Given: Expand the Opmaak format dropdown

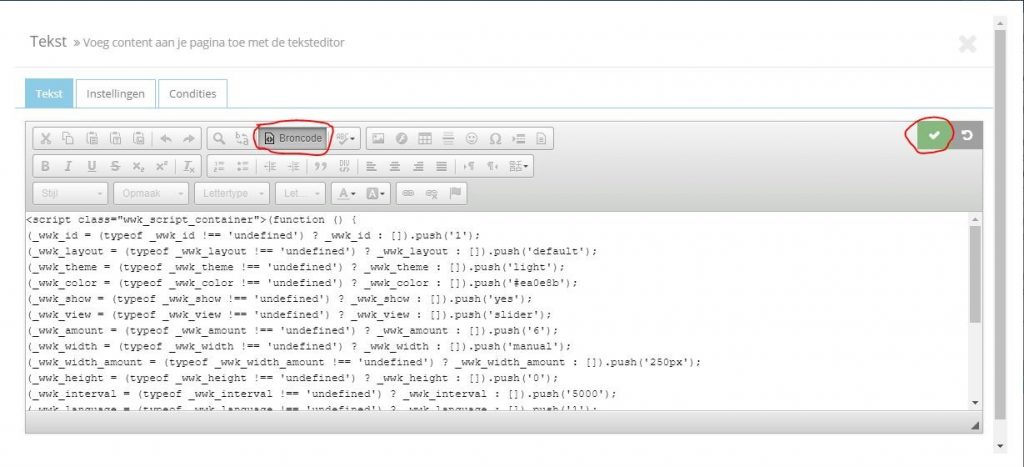Looking at the screenshot, I should [150, 193].
